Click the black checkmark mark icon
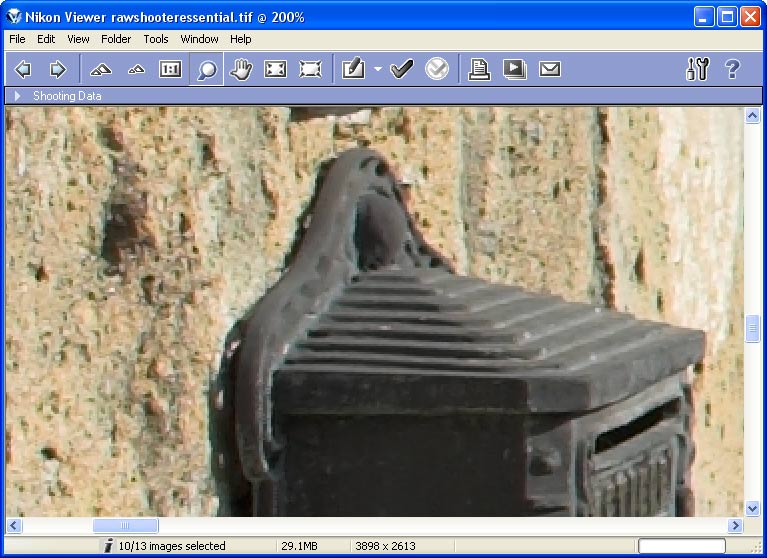 [x=402, y=69]
